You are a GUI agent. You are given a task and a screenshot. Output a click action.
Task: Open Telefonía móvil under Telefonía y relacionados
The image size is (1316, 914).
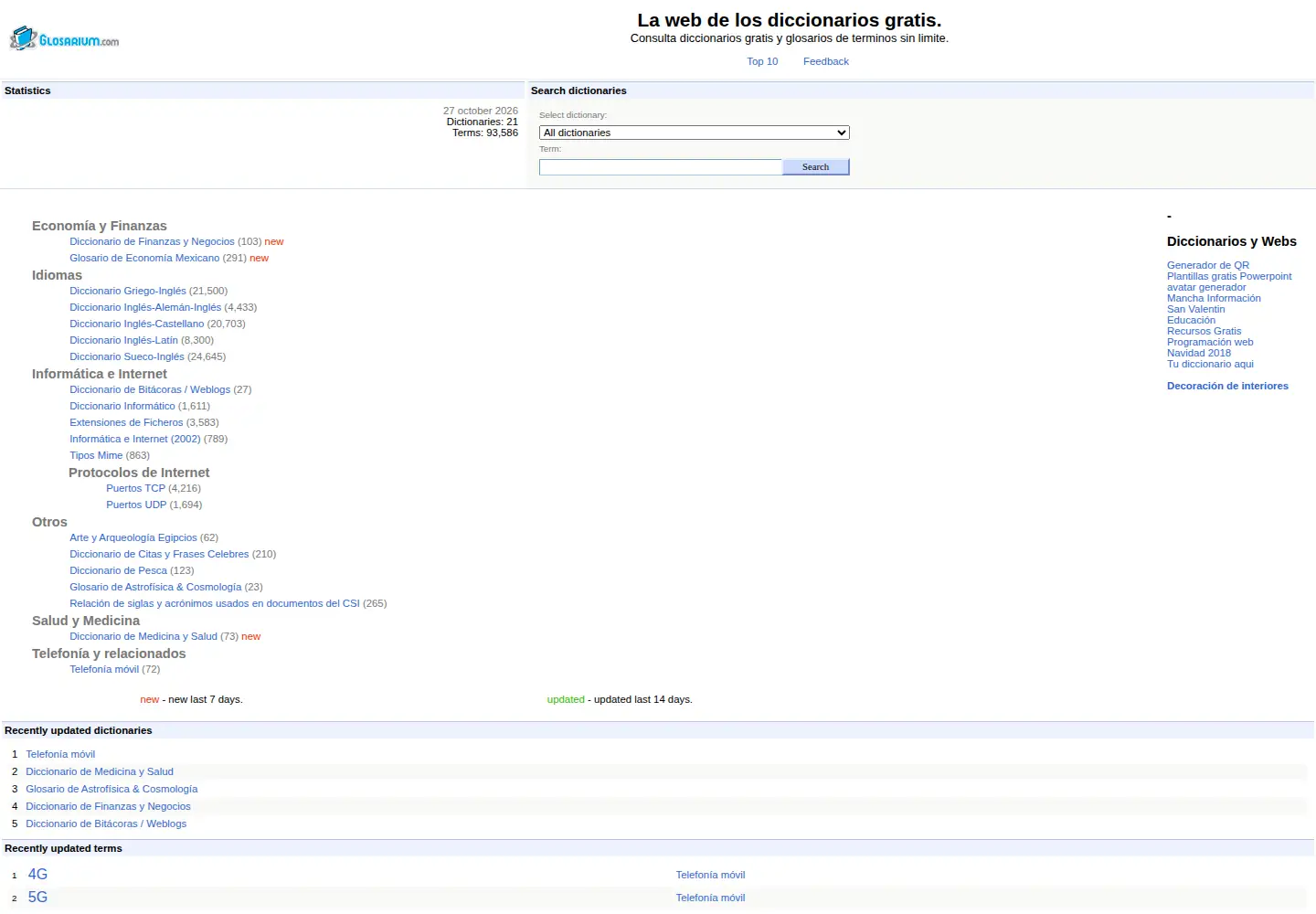click(104, 669)
